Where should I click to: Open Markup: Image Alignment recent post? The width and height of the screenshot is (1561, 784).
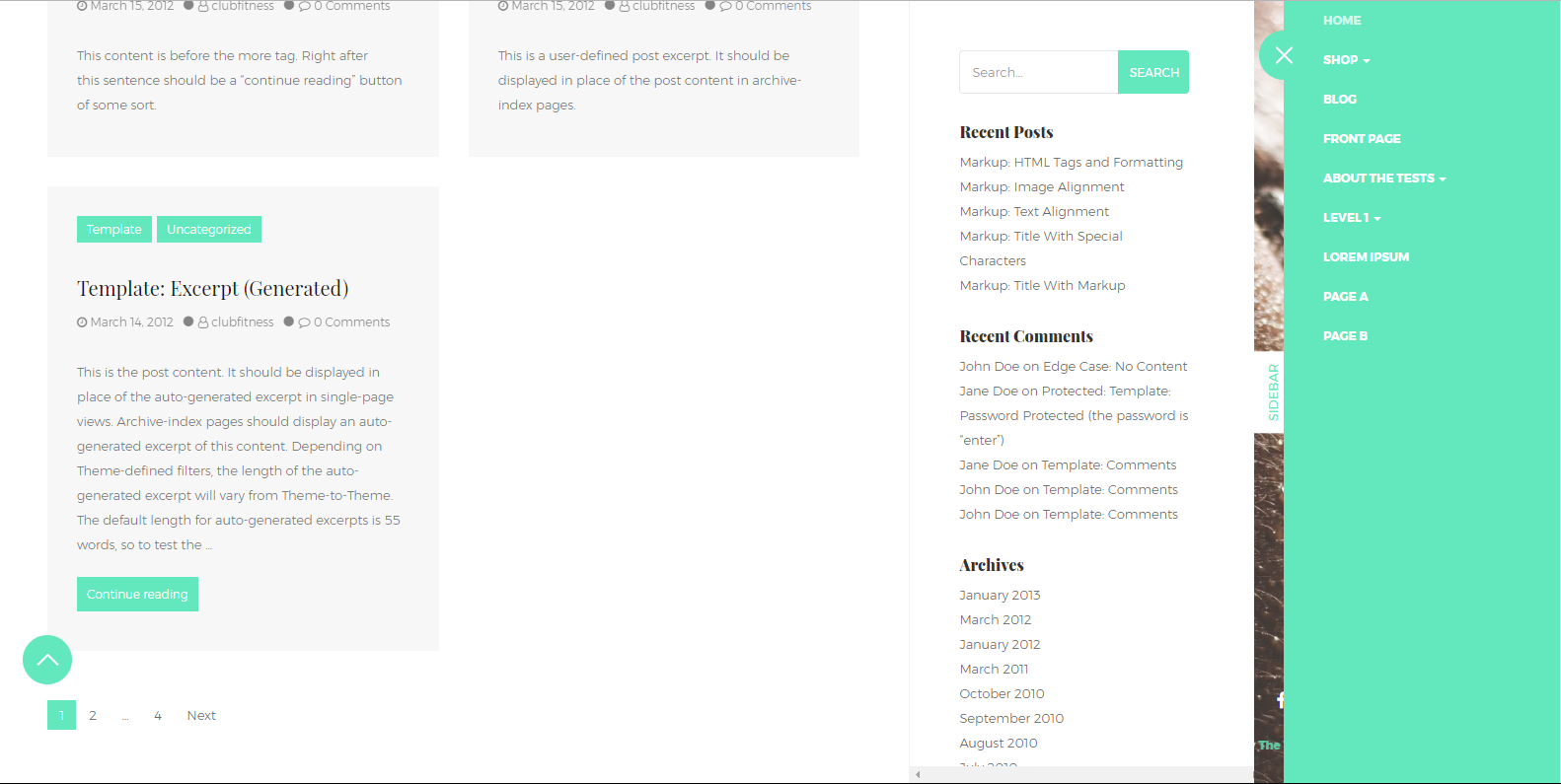(1041, 187)
